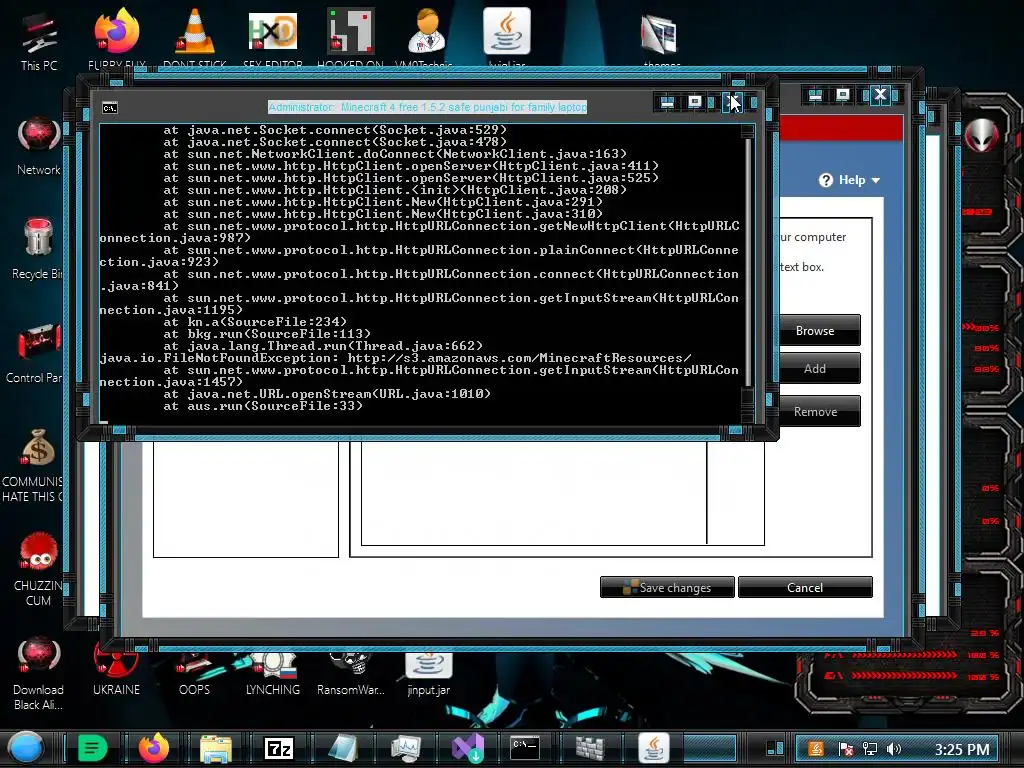Open the green chat app on taskbar
Viewport: 1024px width, 768px height.
pos(92,748)
